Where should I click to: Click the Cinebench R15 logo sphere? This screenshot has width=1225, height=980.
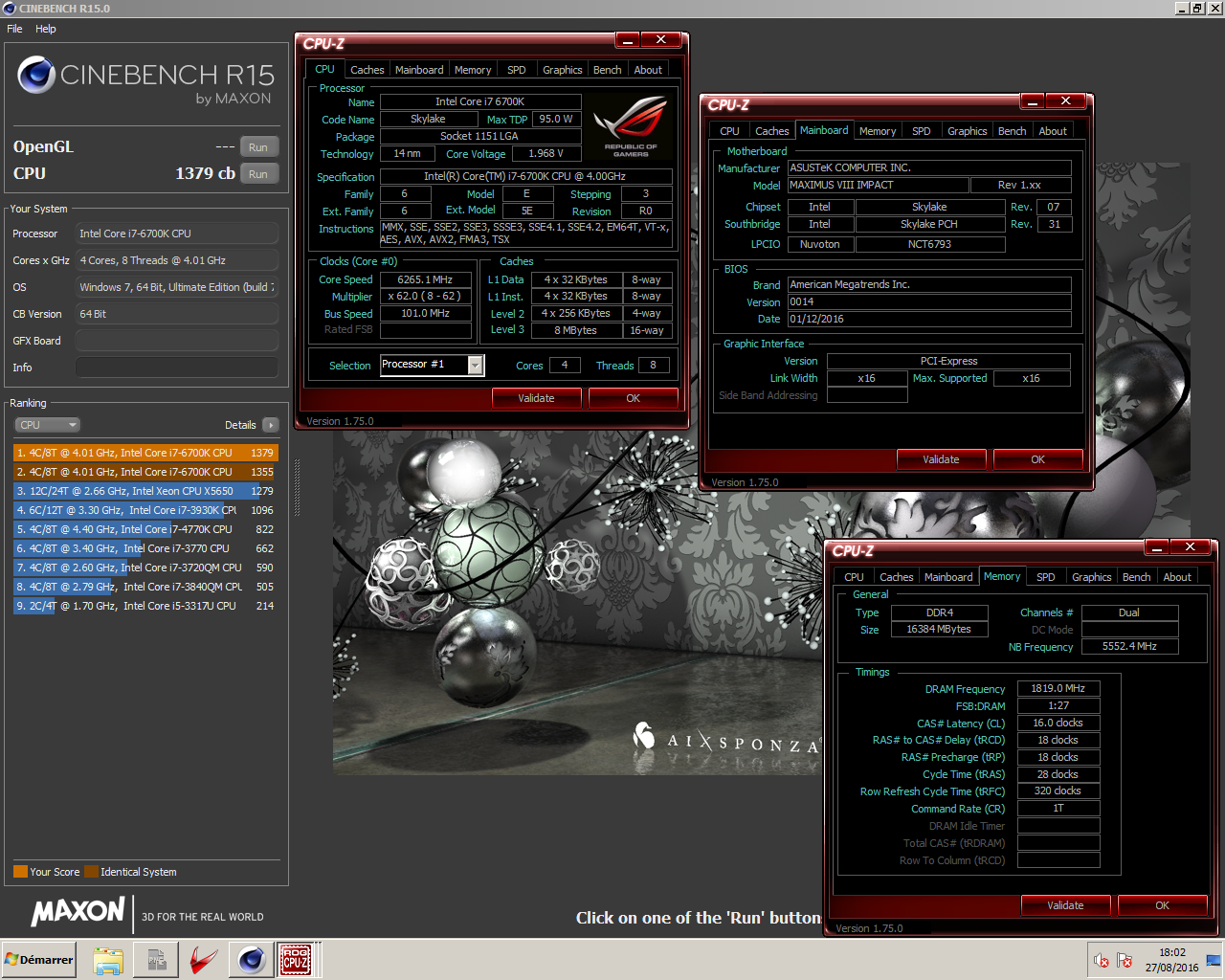point(36,75)
